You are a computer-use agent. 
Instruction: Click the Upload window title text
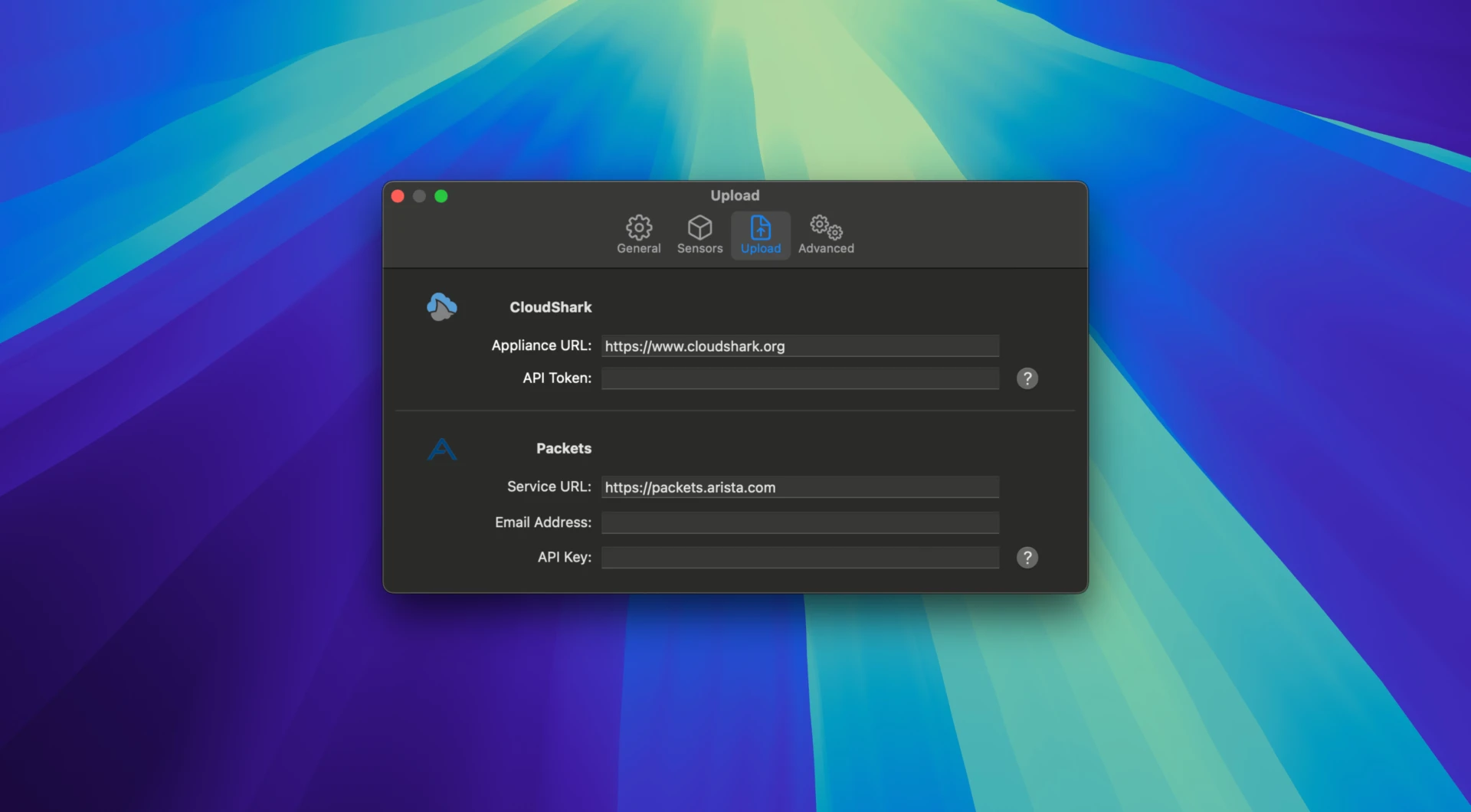[x=735, y=195]
